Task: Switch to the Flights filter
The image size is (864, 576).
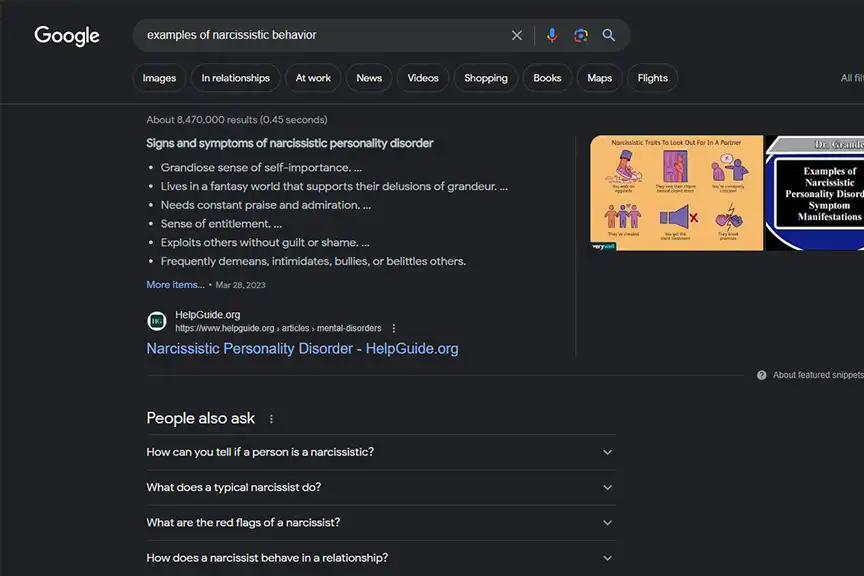Action: [652, 78]
